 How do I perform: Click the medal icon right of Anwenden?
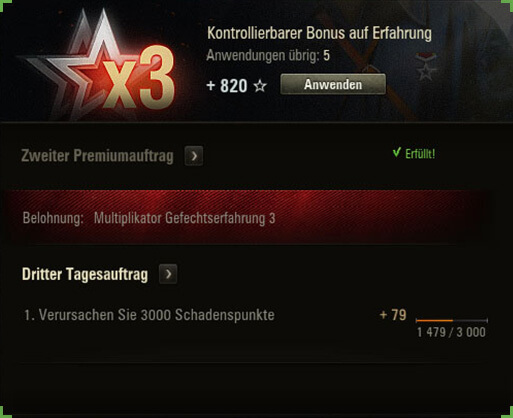[426, 67]
